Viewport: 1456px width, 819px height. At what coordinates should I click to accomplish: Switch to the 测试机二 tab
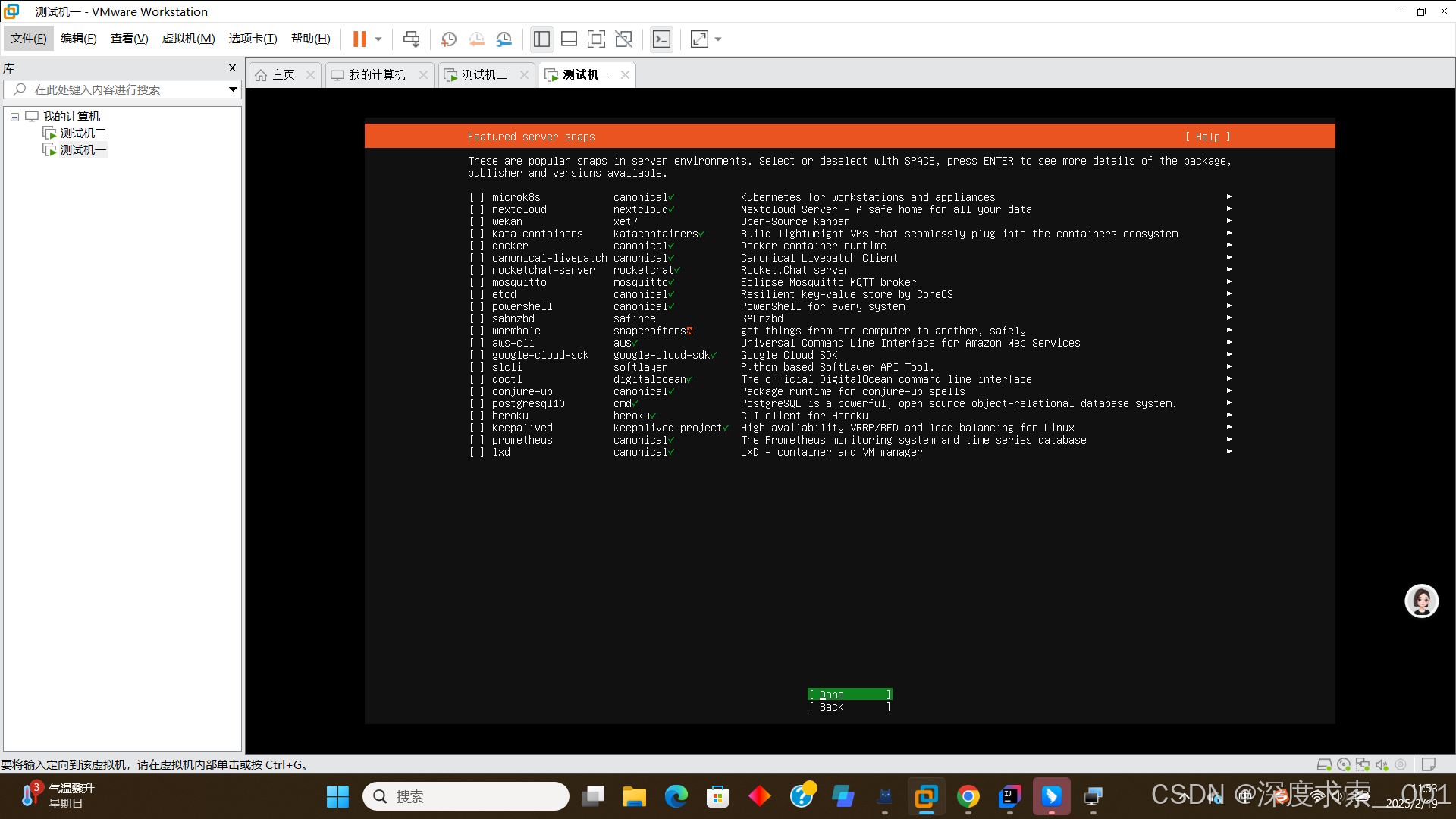[484, 74]
